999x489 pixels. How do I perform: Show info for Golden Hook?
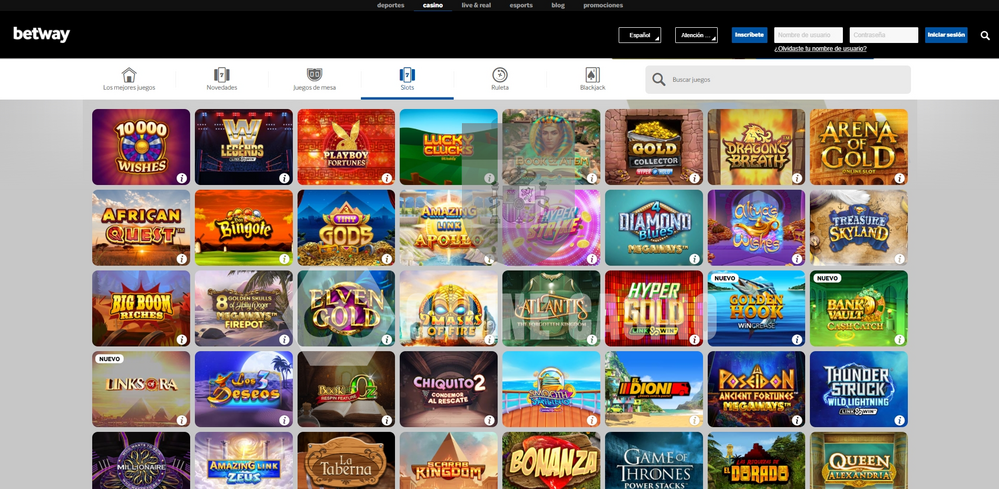tap(797, 340)
